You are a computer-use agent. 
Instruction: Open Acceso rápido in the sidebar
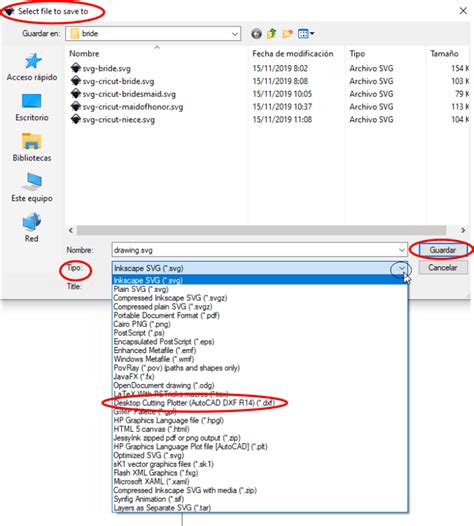point(32,67)
